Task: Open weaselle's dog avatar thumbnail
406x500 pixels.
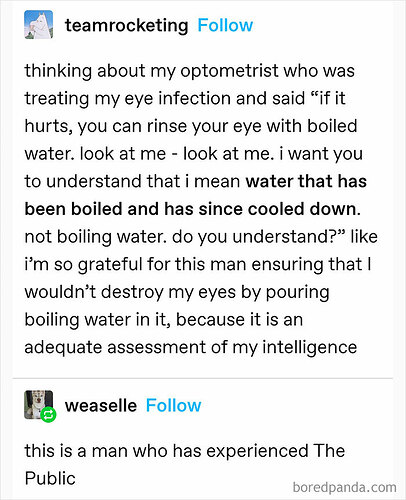Action: coord(39,405)
